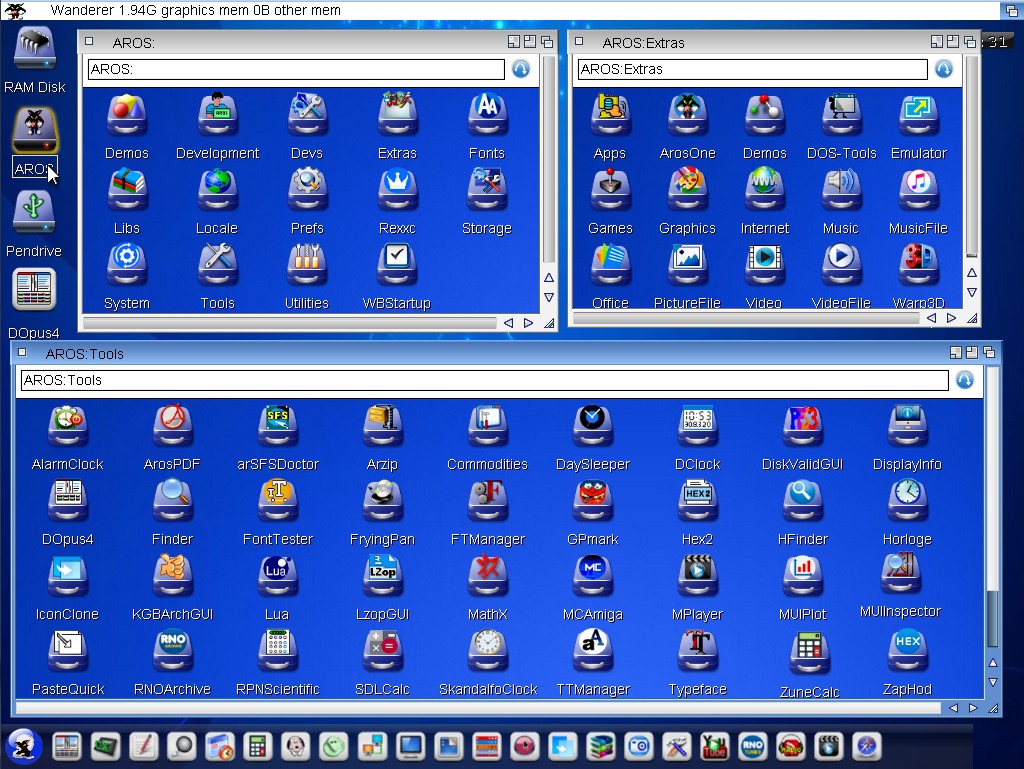Viewport: 1024px width, 769px height.
Task: Click the down scroll arrow in AROS window
Action: [548, 297]
